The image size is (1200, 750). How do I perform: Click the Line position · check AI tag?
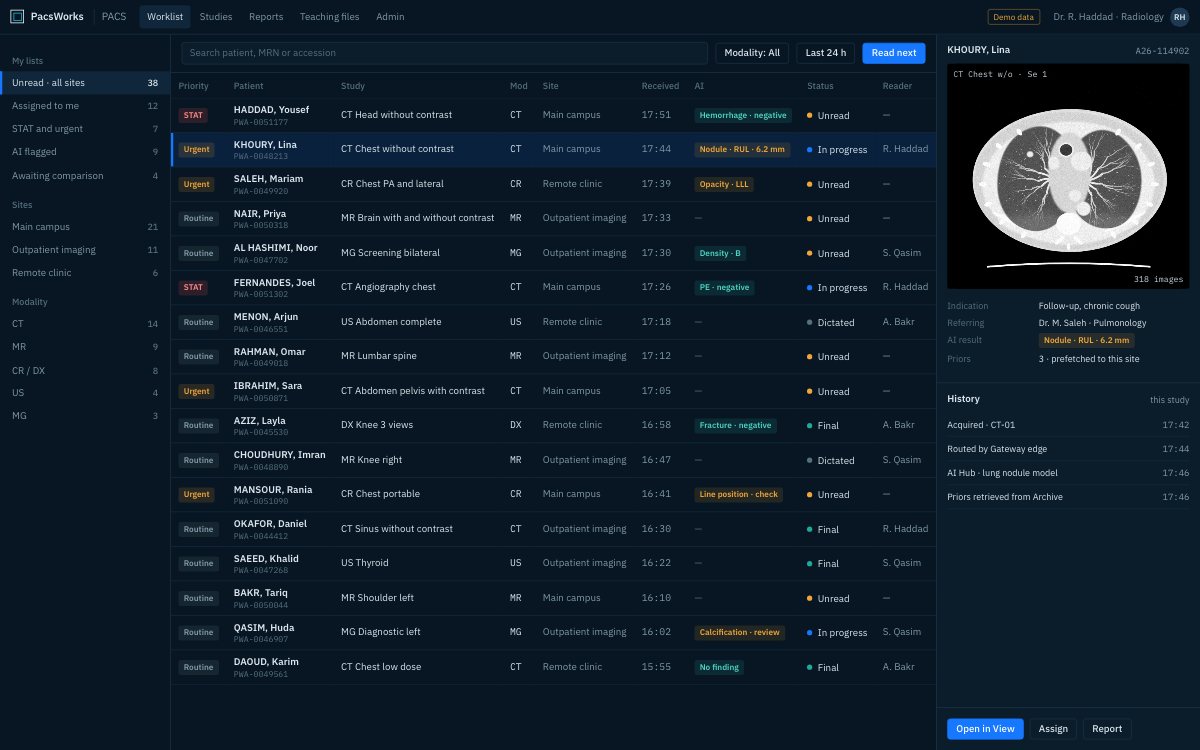[739, 494]
